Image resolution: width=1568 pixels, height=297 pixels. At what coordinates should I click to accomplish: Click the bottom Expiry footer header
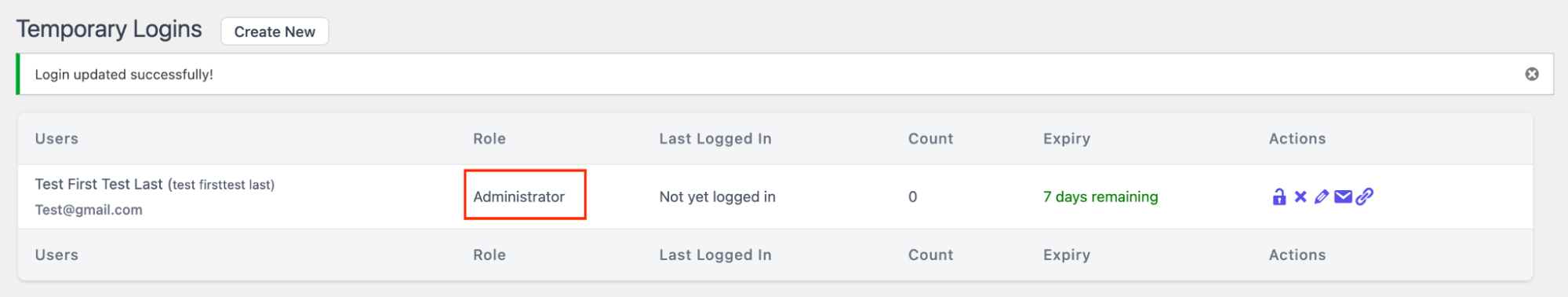click(1067, 255)
